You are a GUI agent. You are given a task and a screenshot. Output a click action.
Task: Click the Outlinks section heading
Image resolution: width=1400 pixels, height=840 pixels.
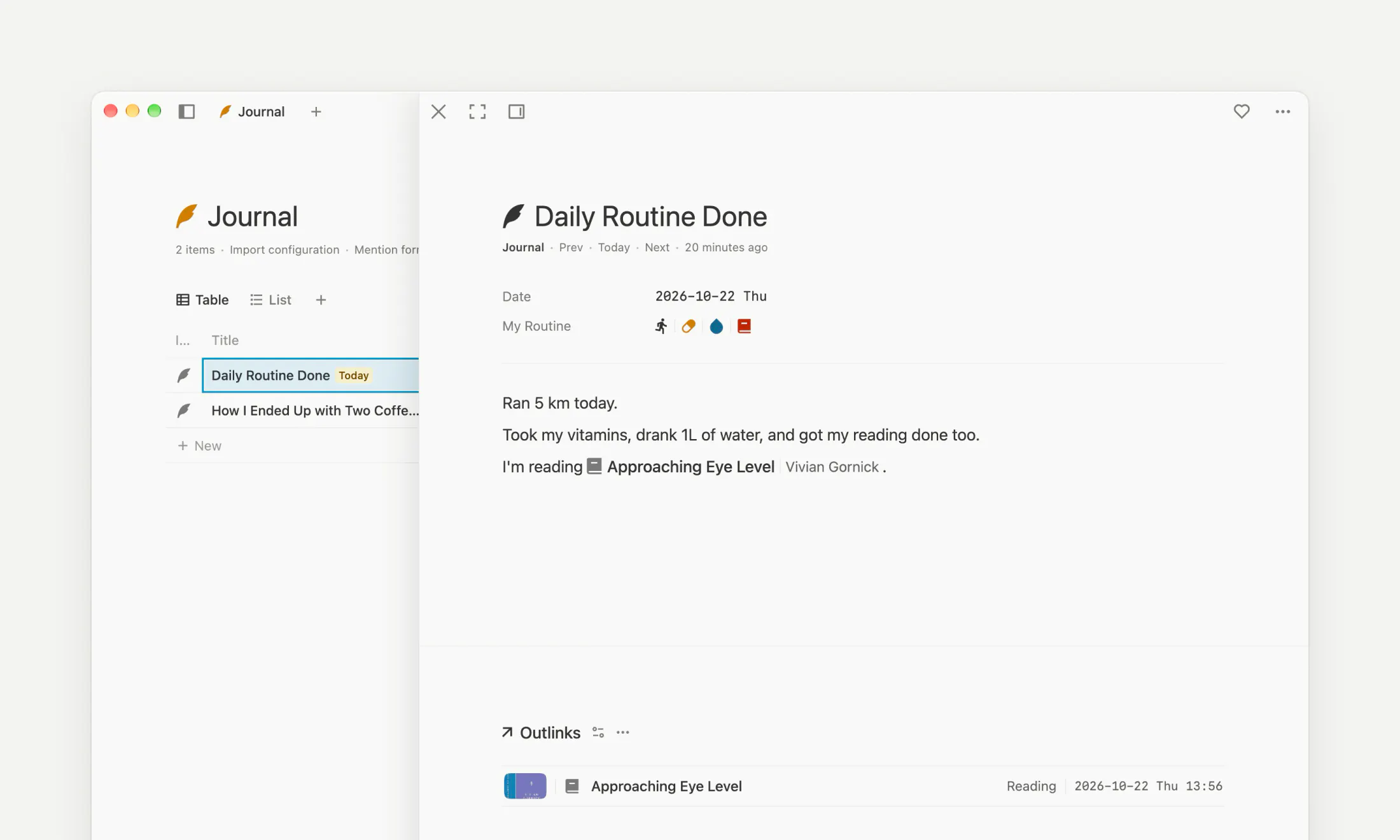(550, 733)
